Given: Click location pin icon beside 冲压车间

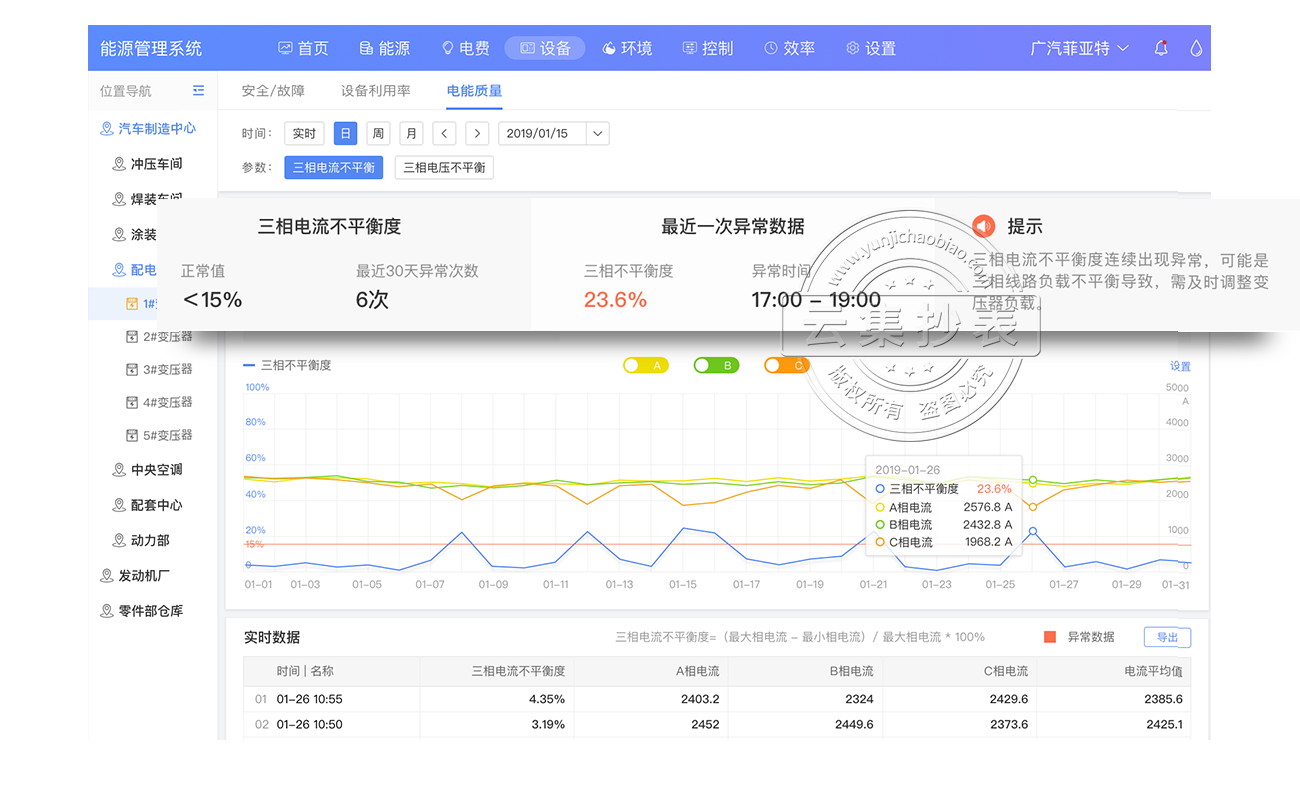Looking at the screenshot, I should pos(119,163).
